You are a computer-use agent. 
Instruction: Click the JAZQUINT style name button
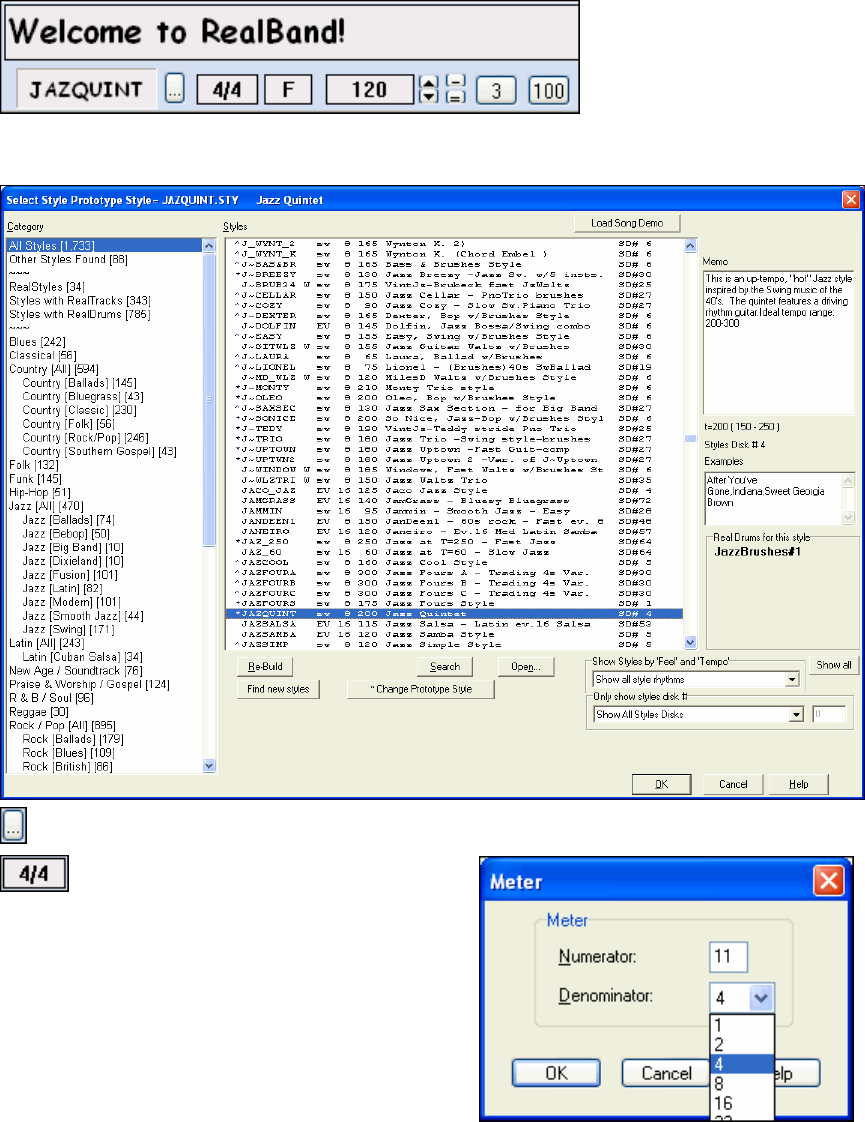click(x=86, y=89)
